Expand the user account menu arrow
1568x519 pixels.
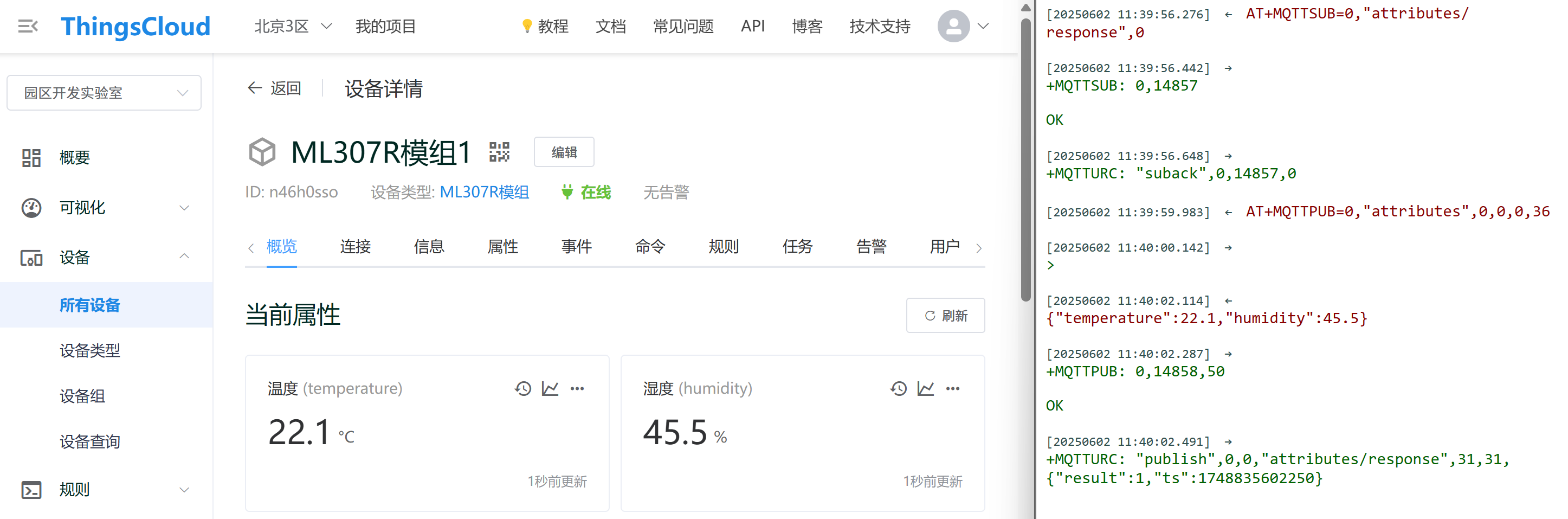(983, 26)
